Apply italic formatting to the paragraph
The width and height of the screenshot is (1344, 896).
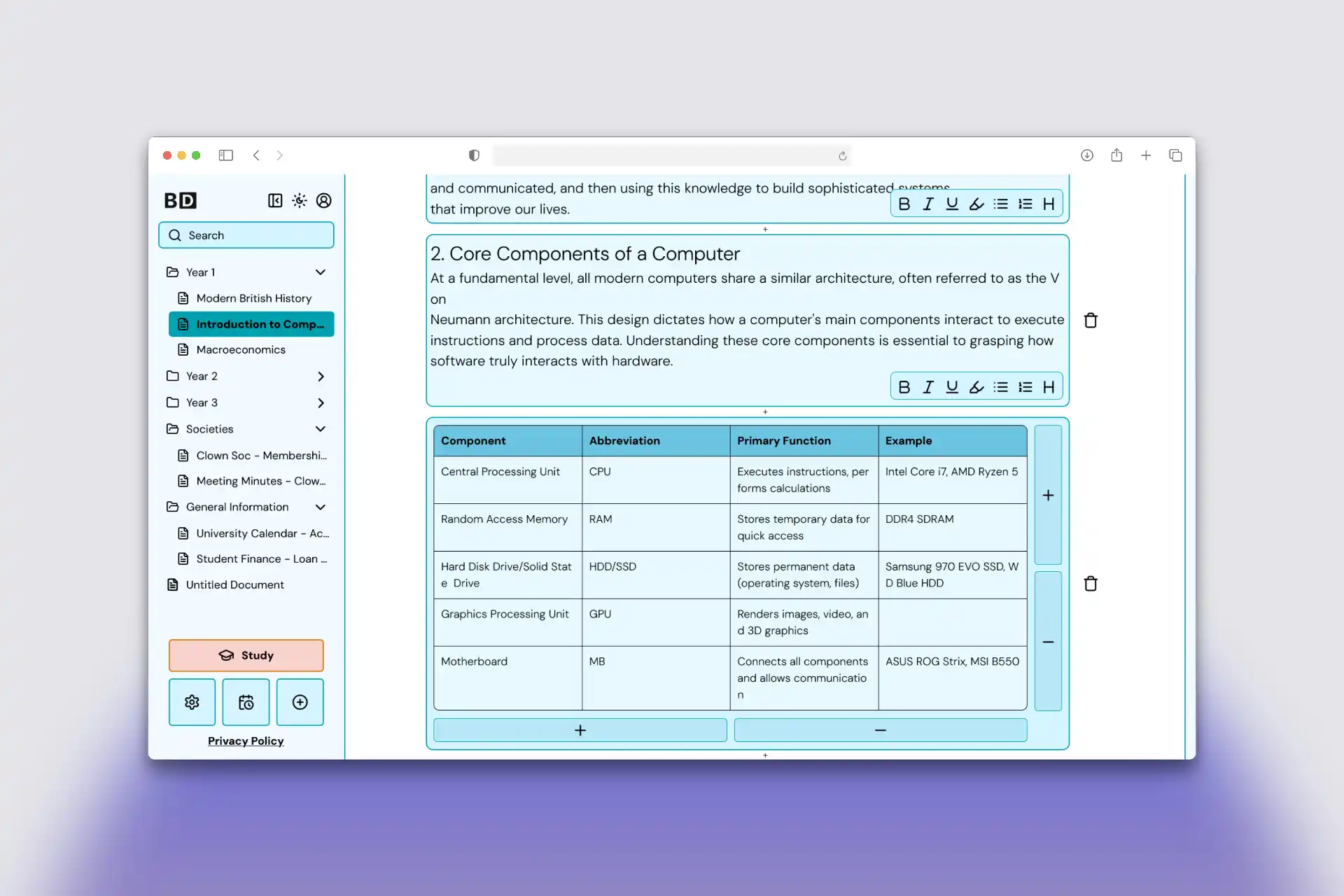(x=927, y=386)
